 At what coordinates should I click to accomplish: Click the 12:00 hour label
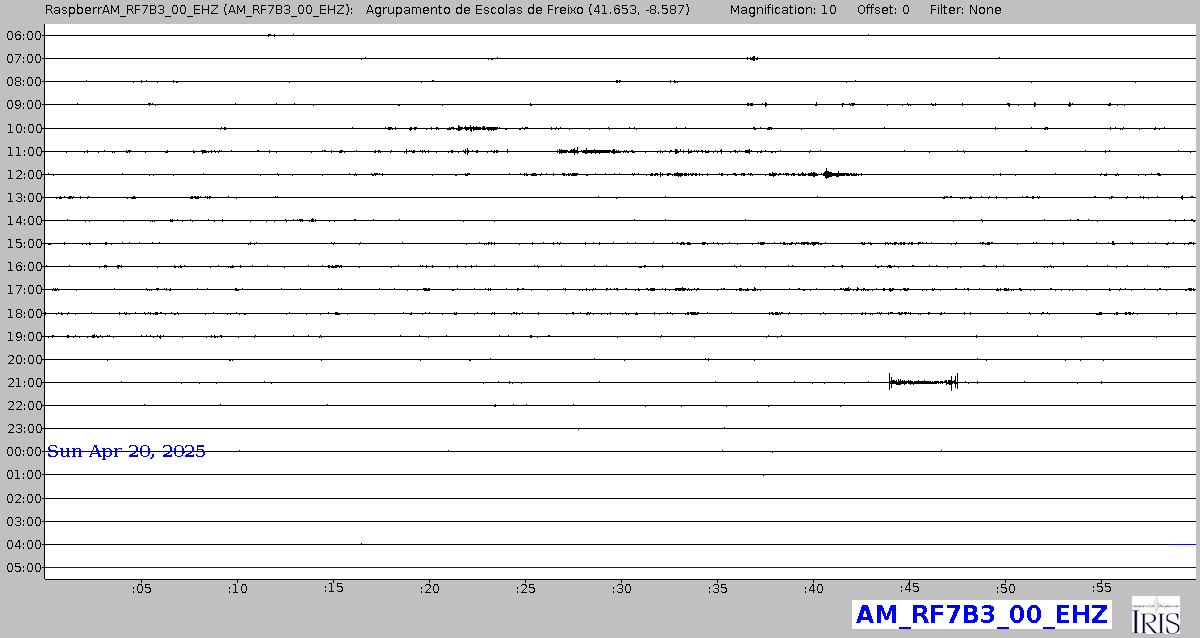click(x=24, y=174)
